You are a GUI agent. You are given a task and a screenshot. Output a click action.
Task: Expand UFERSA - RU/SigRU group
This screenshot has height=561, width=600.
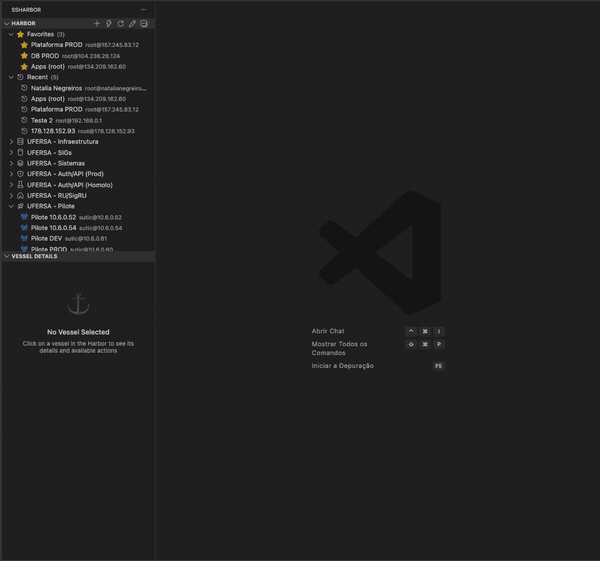pyautogui.click(x=11, y=196)
